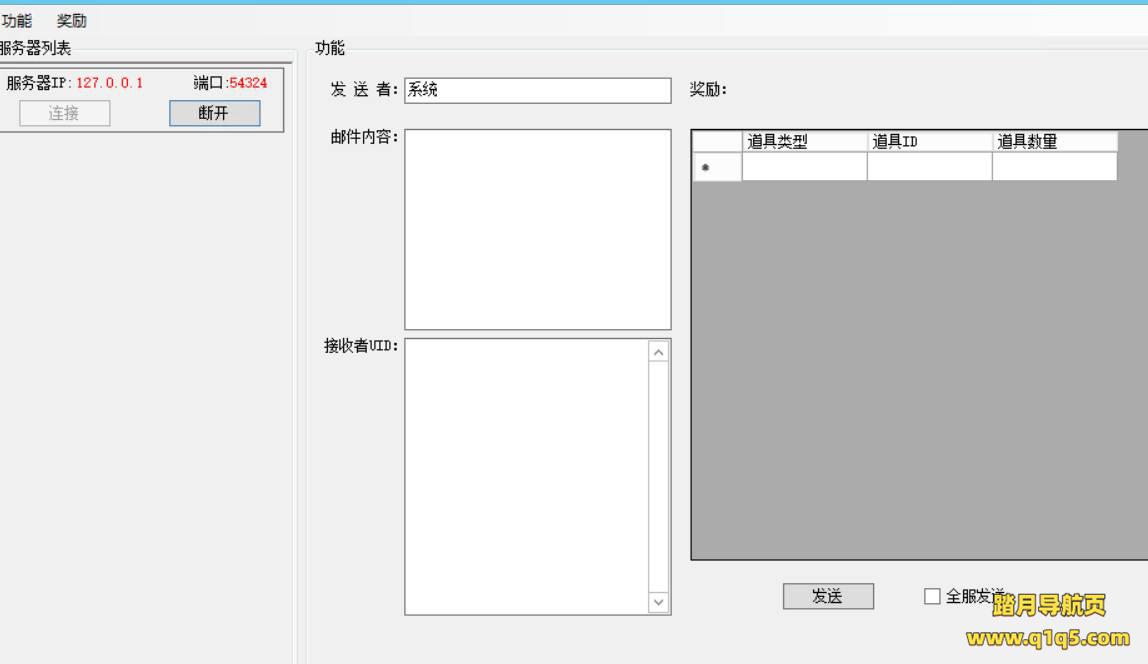Open the 奖励 menu

(71, 21)
